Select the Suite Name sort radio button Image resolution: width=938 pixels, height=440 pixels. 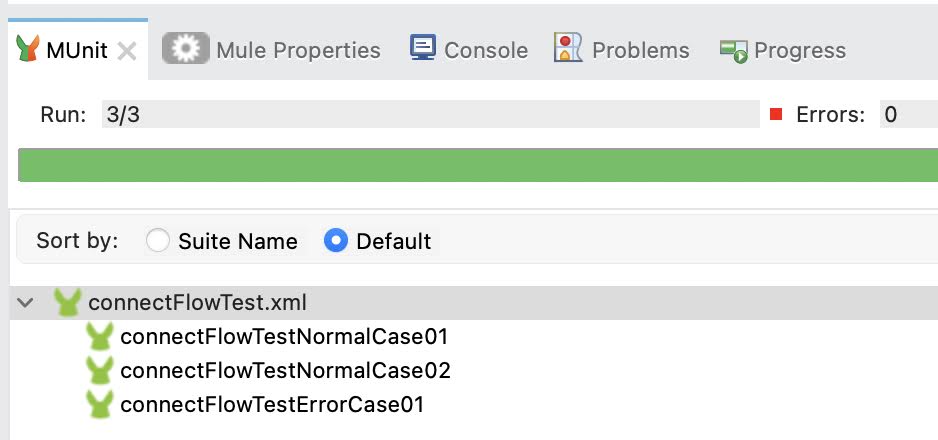pyautogui.click(x=158, y=241)
